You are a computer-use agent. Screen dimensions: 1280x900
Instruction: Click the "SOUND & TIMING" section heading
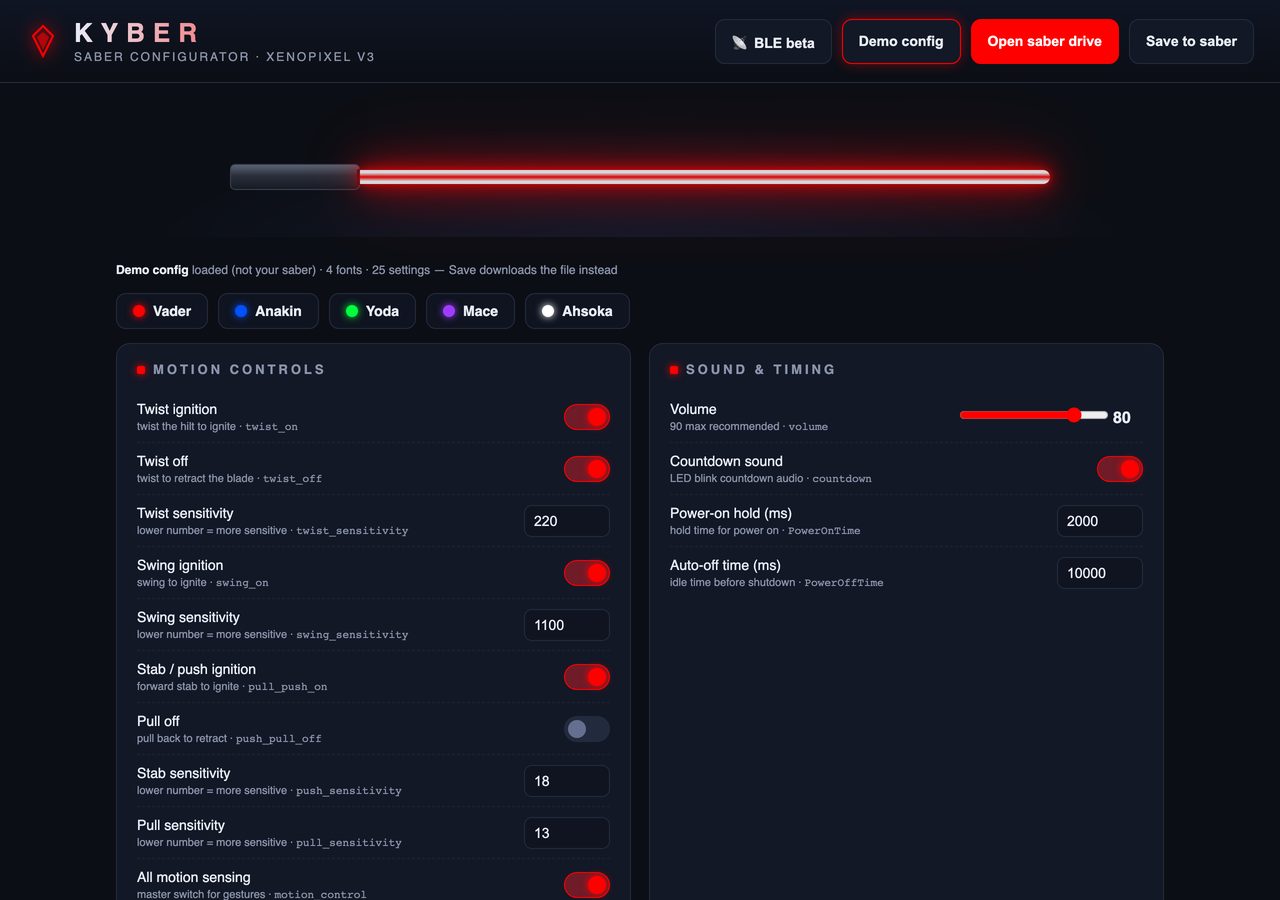click(x=761, y=369)
